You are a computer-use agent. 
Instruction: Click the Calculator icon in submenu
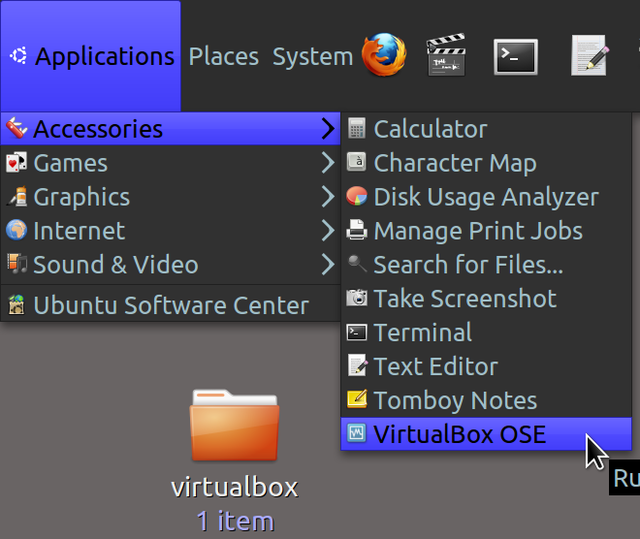click(x=357, y=129)
